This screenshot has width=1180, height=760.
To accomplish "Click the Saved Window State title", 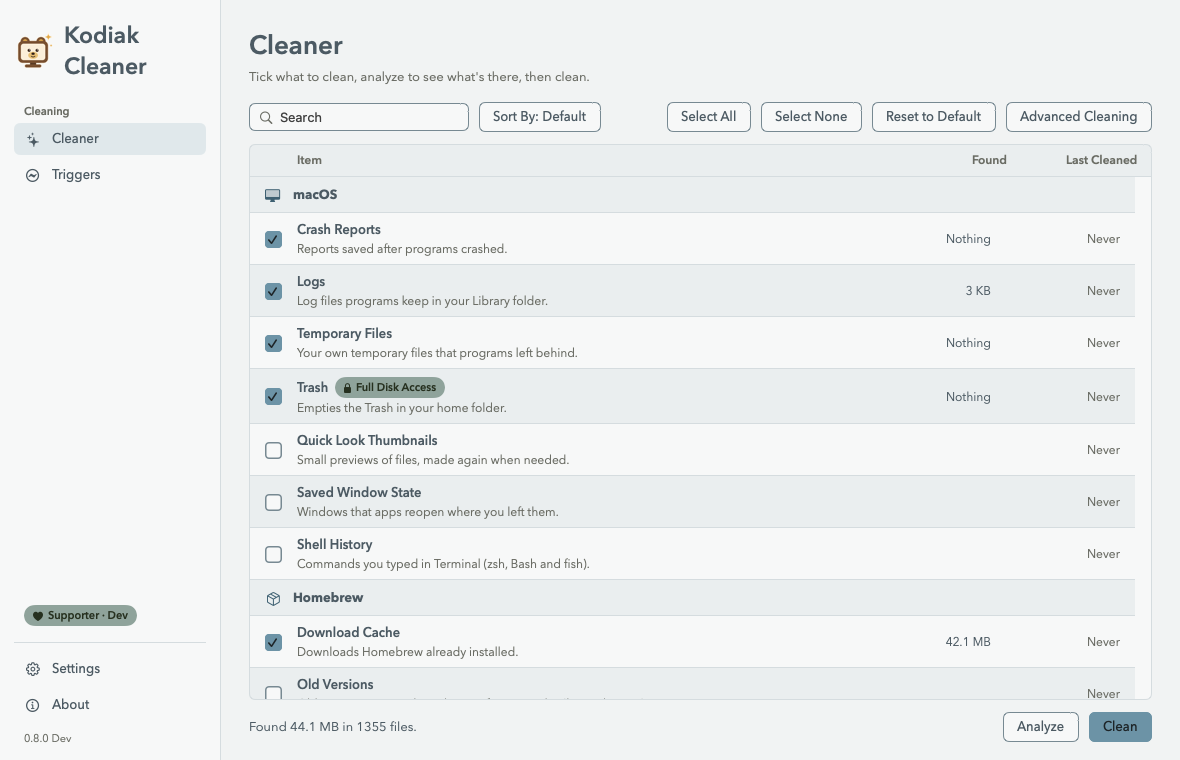I will click(x=359, y=492).
